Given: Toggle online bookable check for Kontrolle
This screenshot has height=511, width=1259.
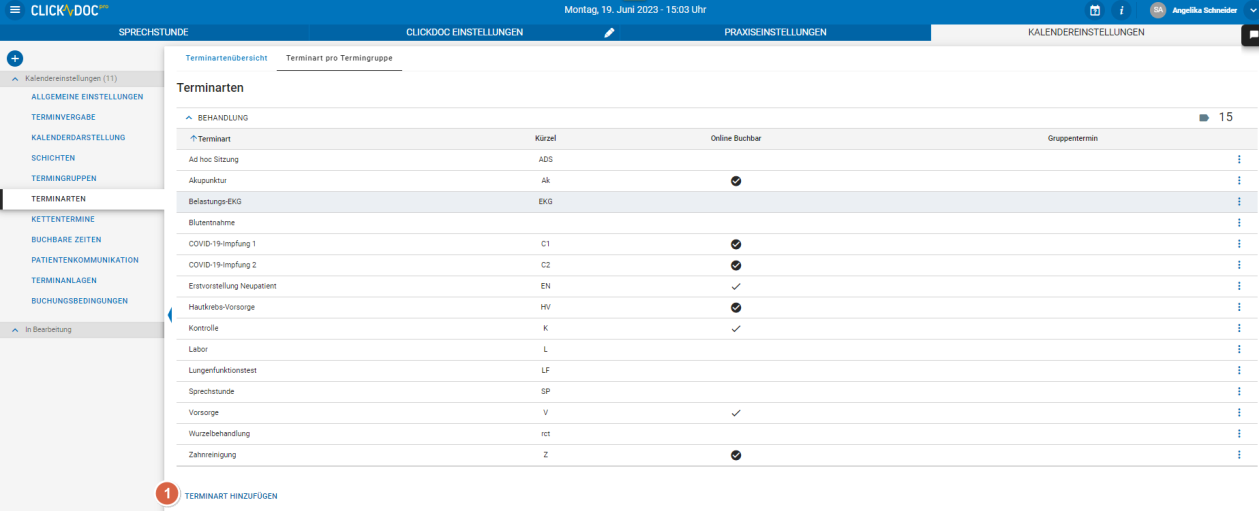Looking at the screenshot, I should click(x=736, y=328).
